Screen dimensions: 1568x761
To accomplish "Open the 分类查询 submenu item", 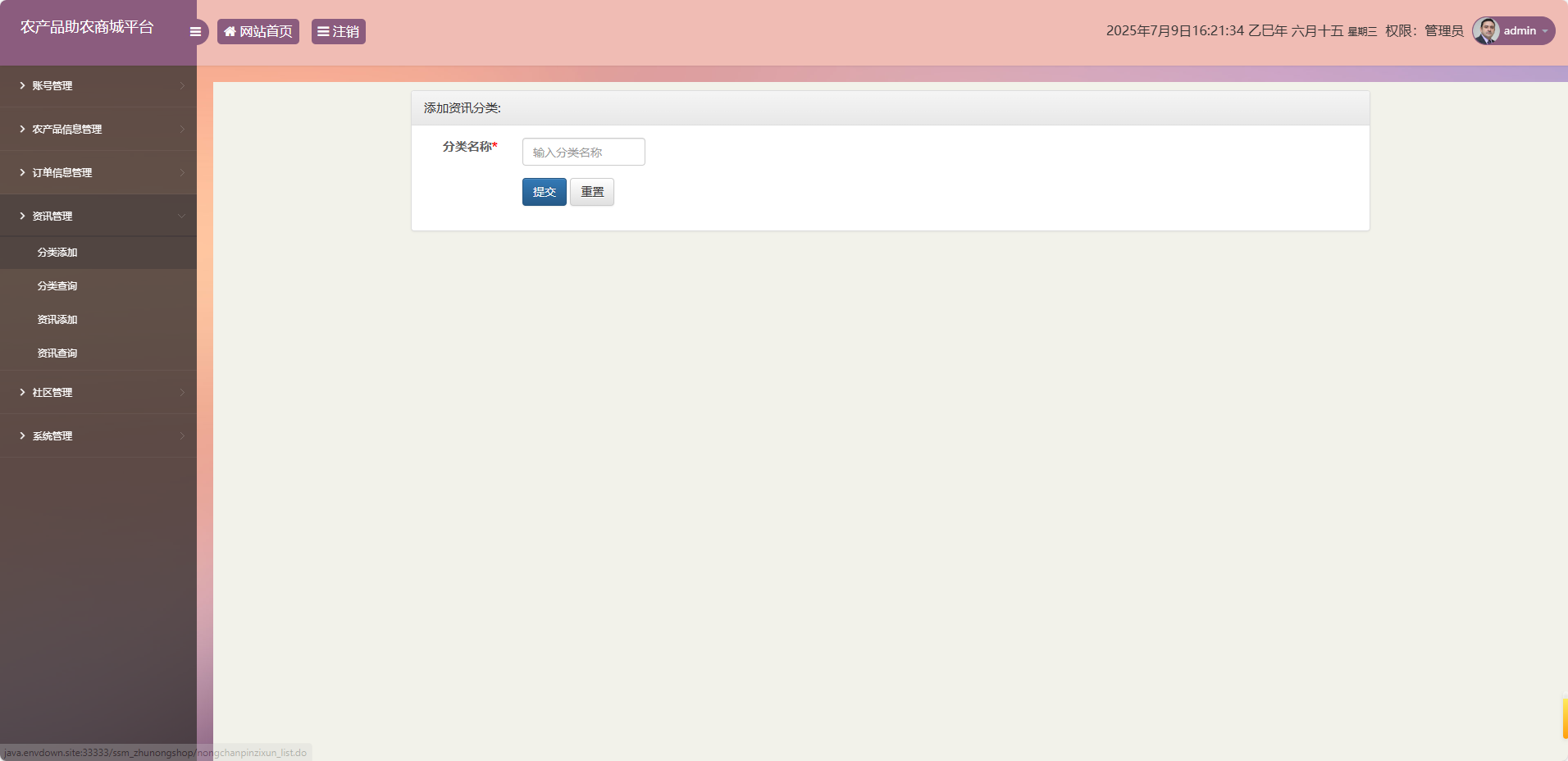I will pyautogui.click(x=98, y=286).
